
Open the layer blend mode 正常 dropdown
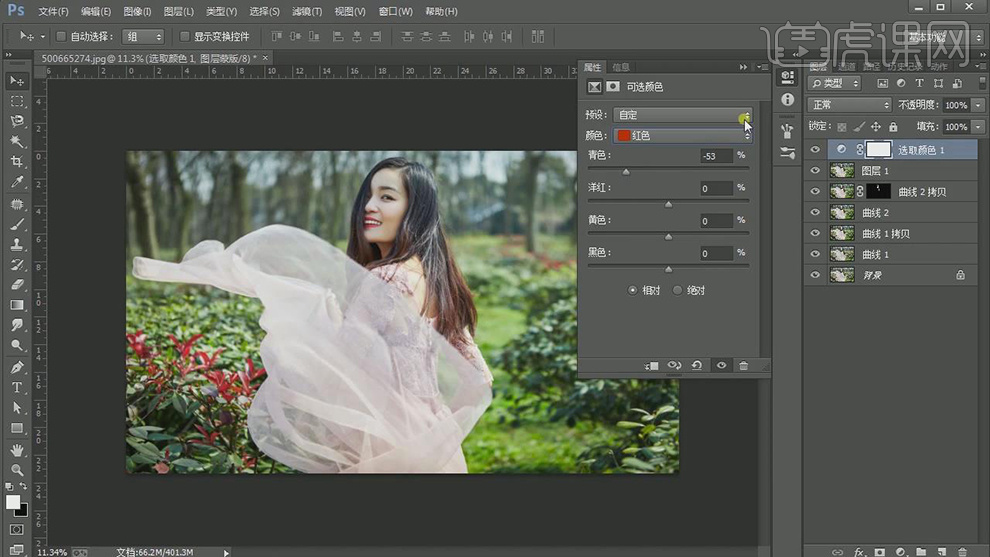[x=849, y=105]
